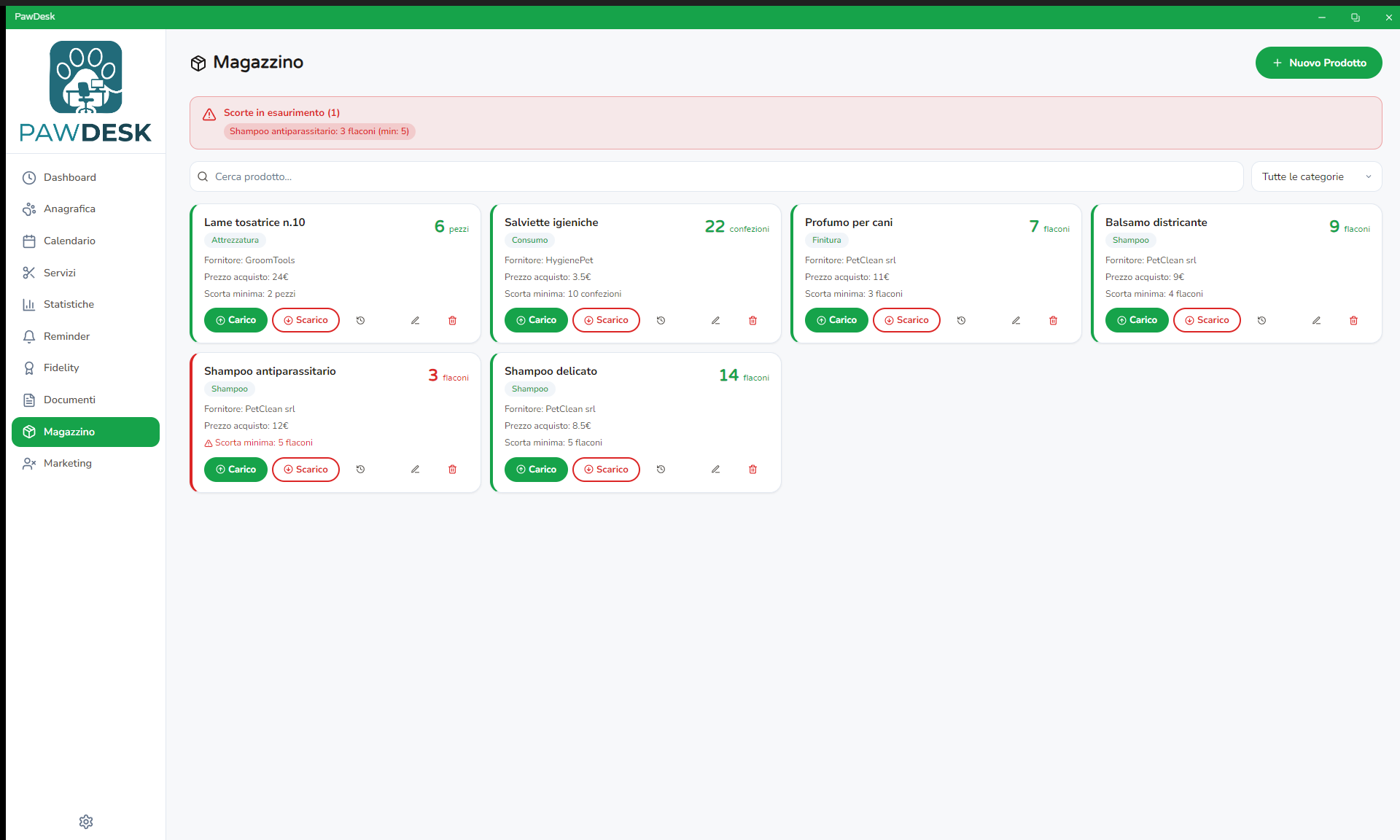
Task: Open history for Shampoo delicato
Action: pos(661,469)
